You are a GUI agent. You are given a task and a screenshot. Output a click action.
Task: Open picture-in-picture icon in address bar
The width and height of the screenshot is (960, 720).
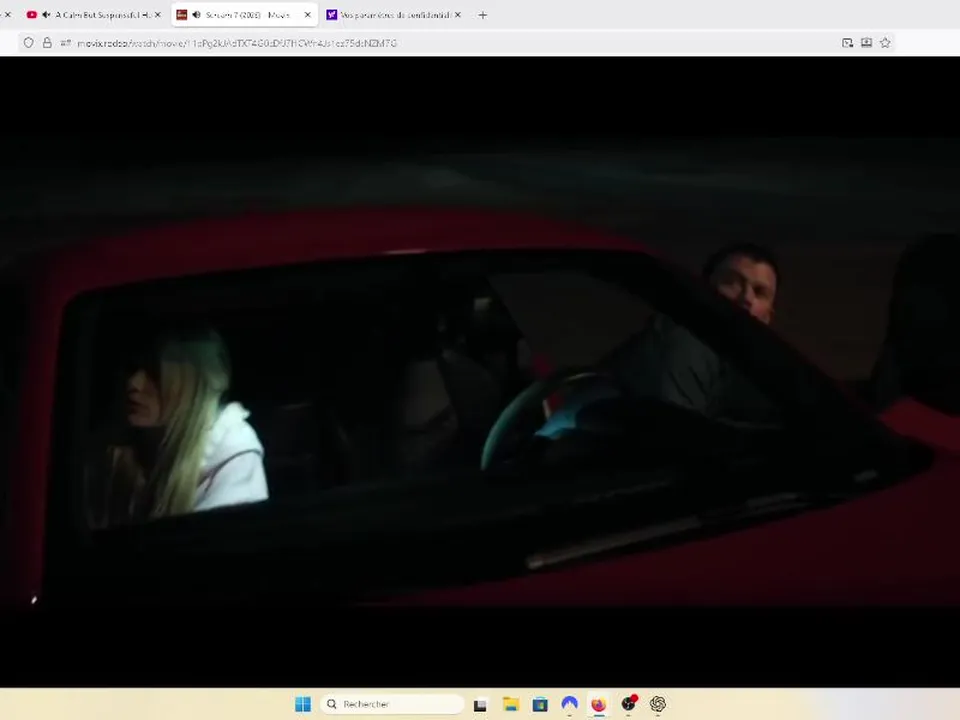847,43
